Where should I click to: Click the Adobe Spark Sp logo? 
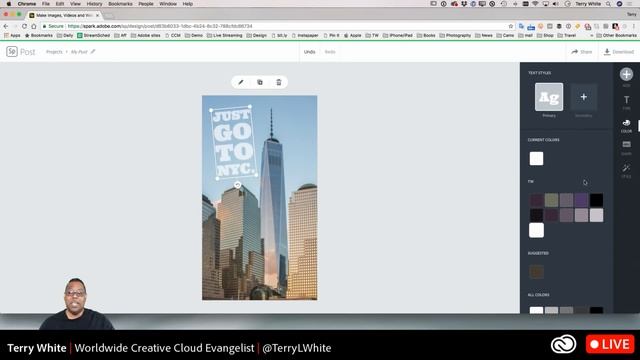[12, 51]
